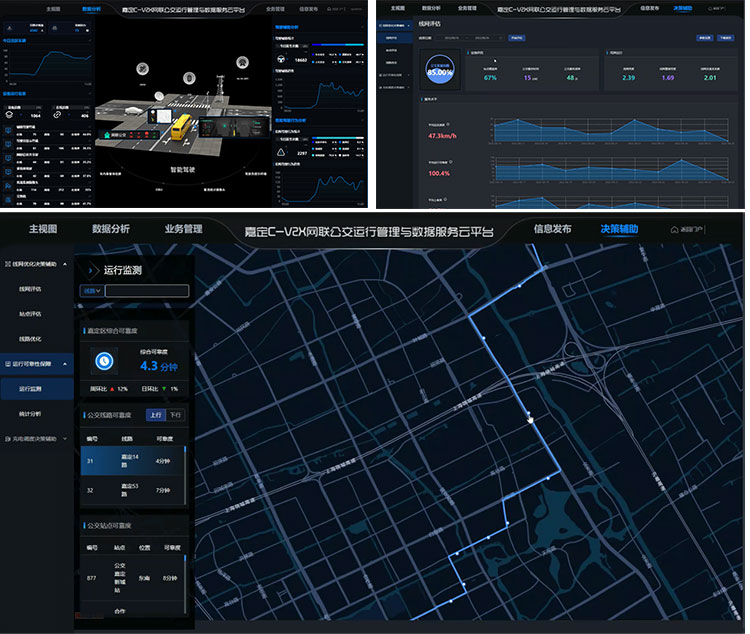Image resolution: width=750 pixels, height=634 pixels.
Task: Click the yellow bus in the 3D scene
Action: (181, 125)
